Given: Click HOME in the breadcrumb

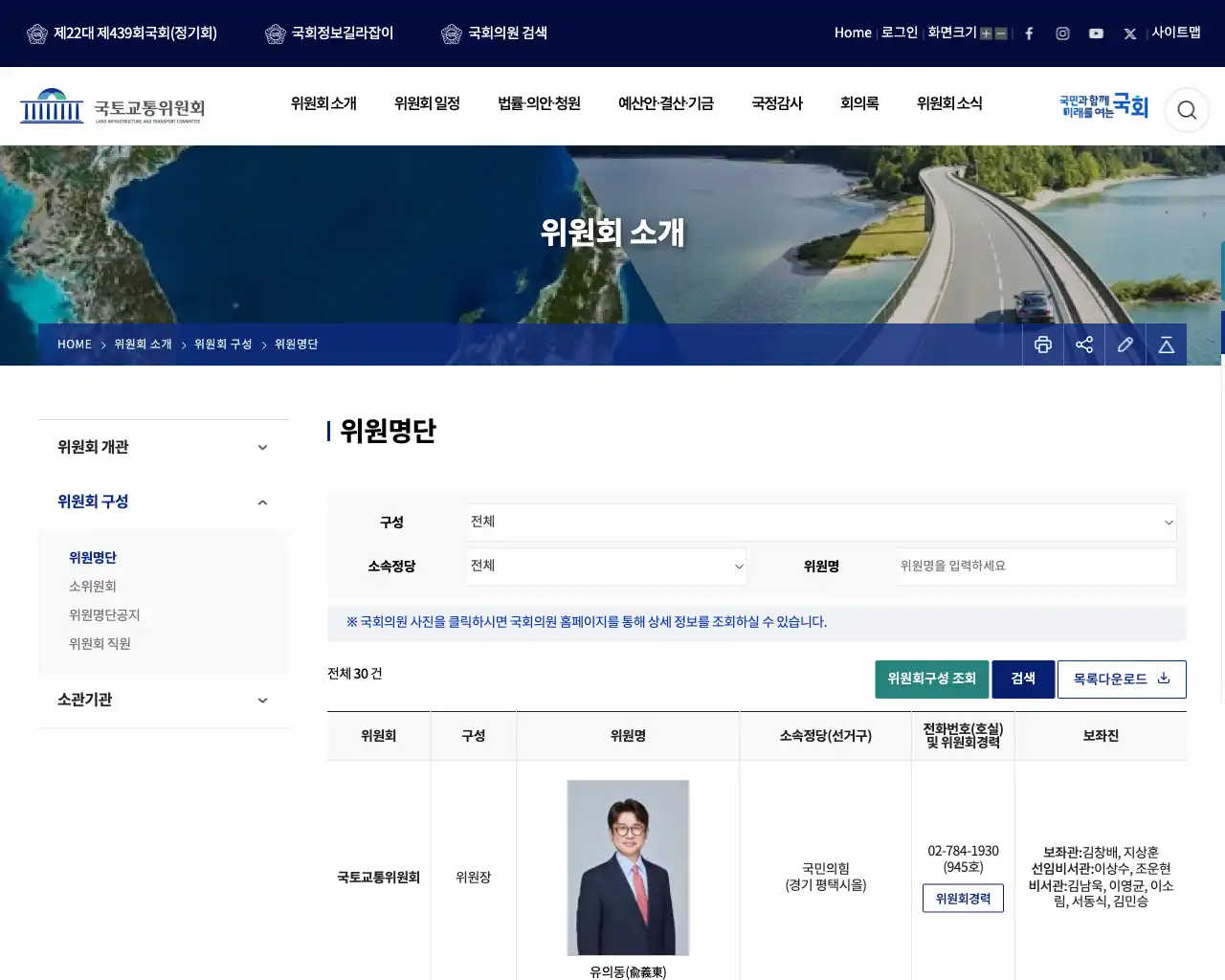Looking at the screenshot, I should pos(75,345).
